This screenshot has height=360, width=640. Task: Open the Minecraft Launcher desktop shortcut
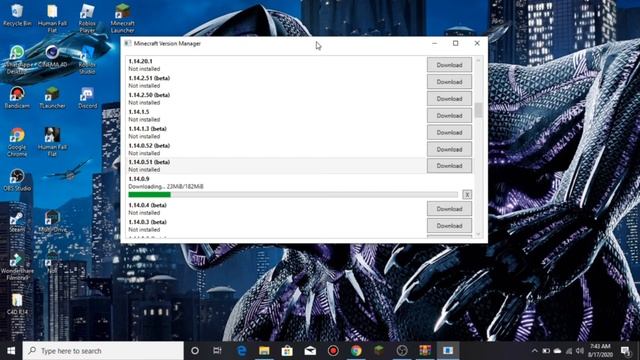[122, 18]
